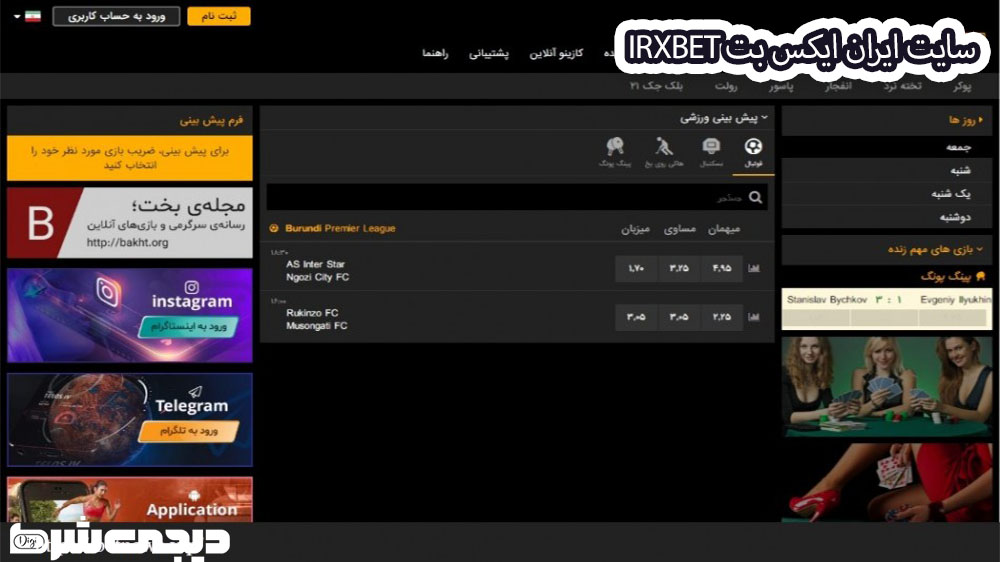Open the کازینو آنلاین menu item
1000x562 pixels.
coord(556,54)
